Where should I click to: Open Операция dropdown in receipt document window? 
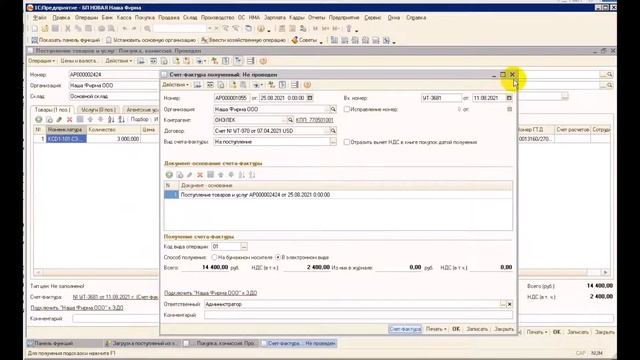41,61
